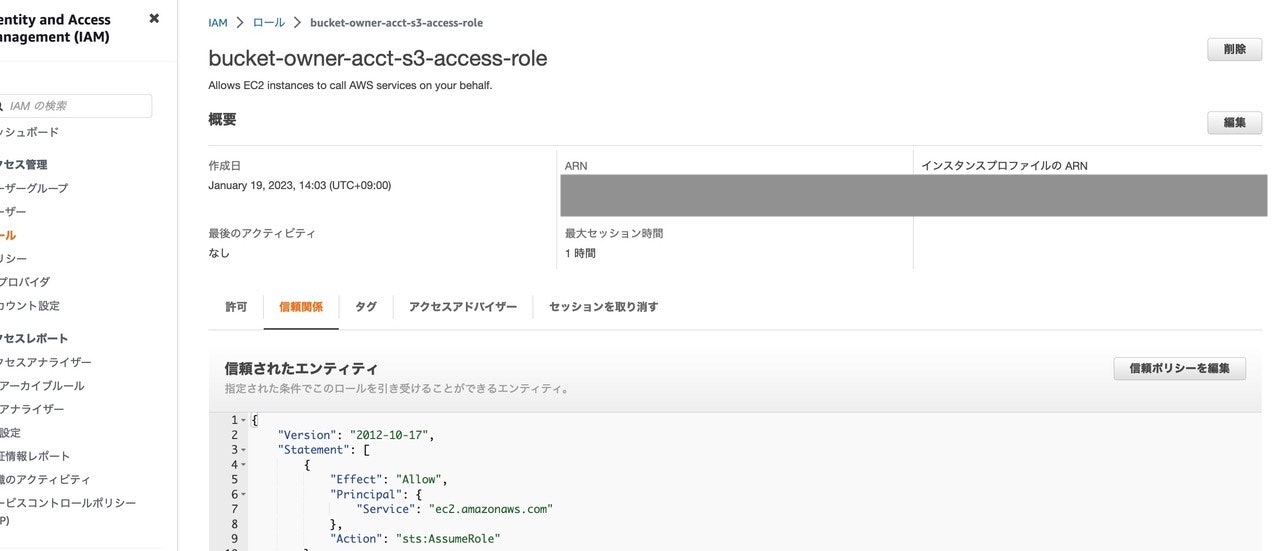
Task: Open the ポリシー sidebar item
Action: click(x=14, y=259)
